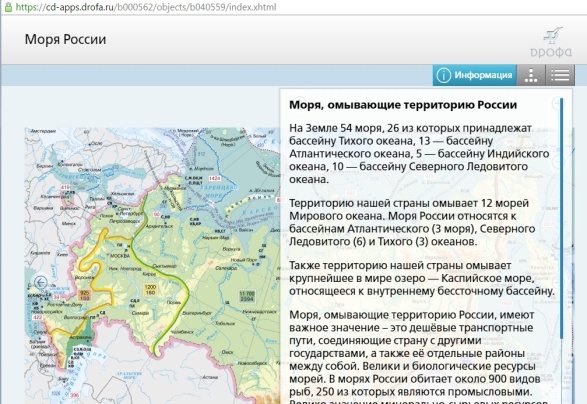Click the 422 marker near Black Sea

38,318
